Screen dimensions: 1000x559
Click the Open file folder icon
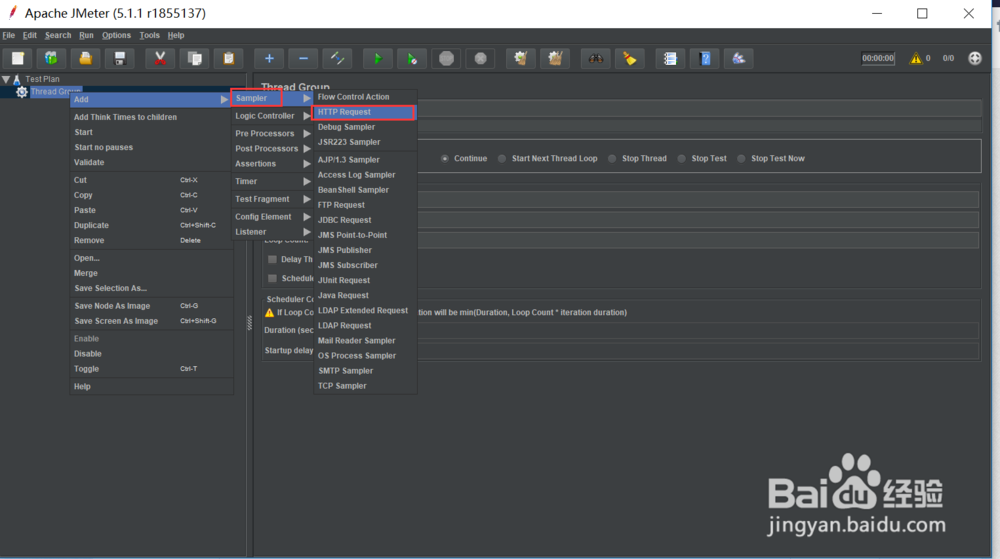[x=85, y=59]
